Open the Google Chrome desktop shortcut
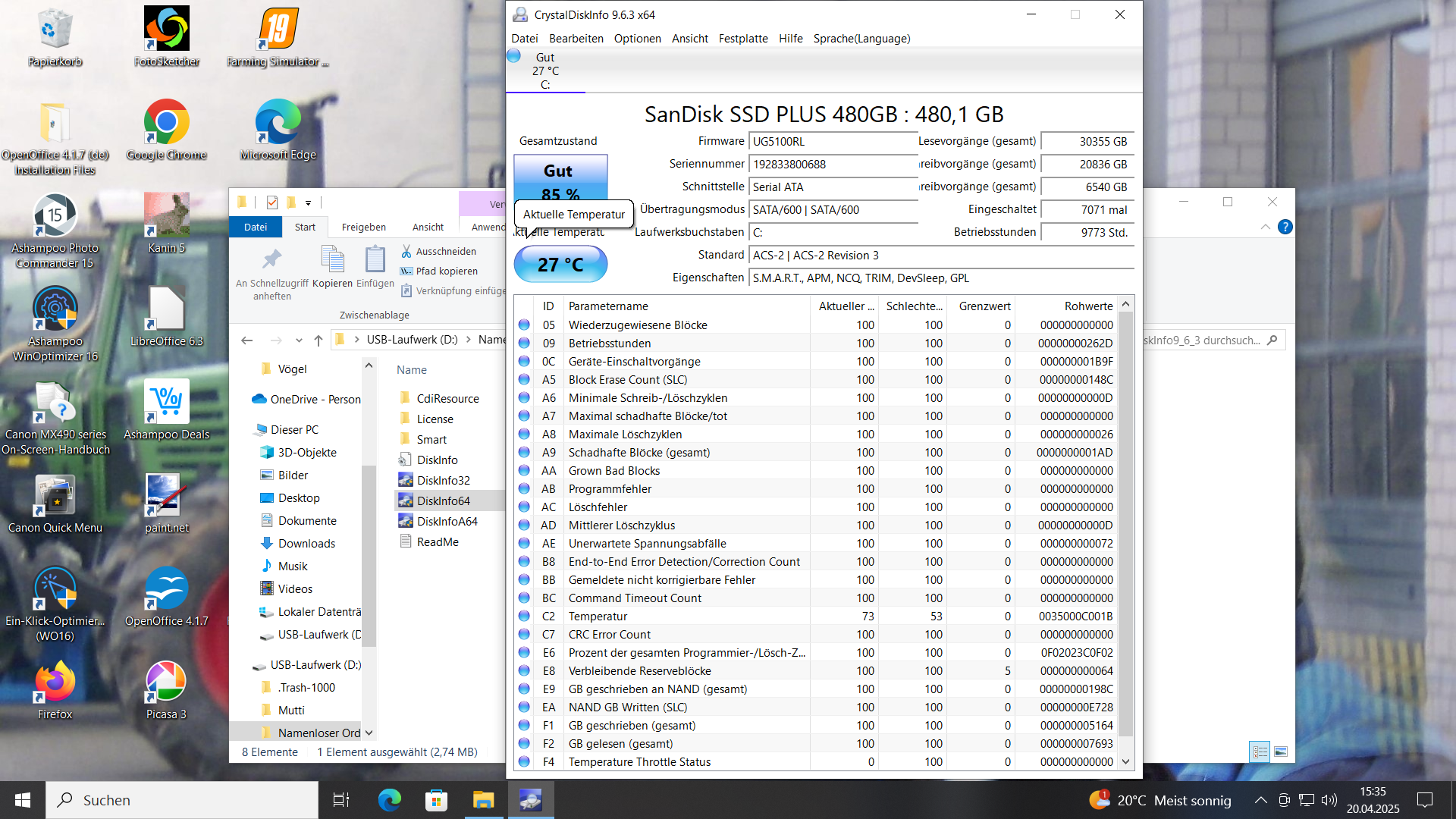Screen dimensions: 1456x819 (166, 123)
